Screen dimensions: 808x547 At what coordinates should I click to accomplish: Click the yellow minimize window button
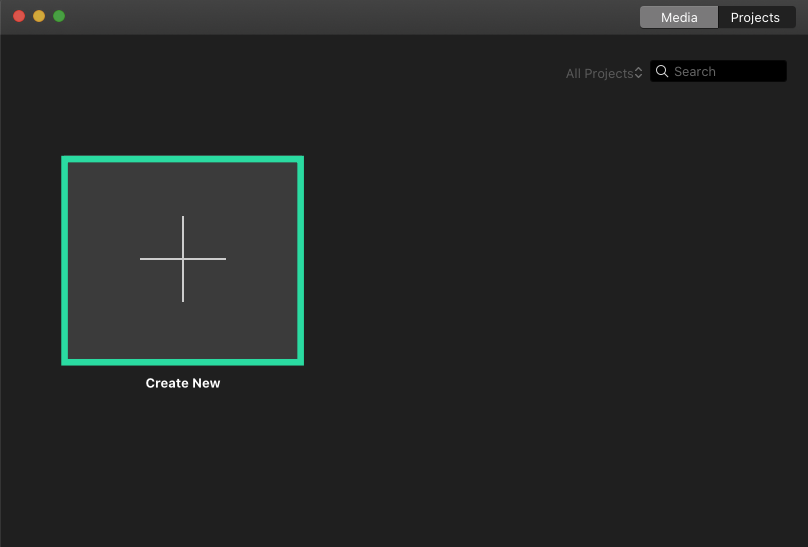(39, 16)
